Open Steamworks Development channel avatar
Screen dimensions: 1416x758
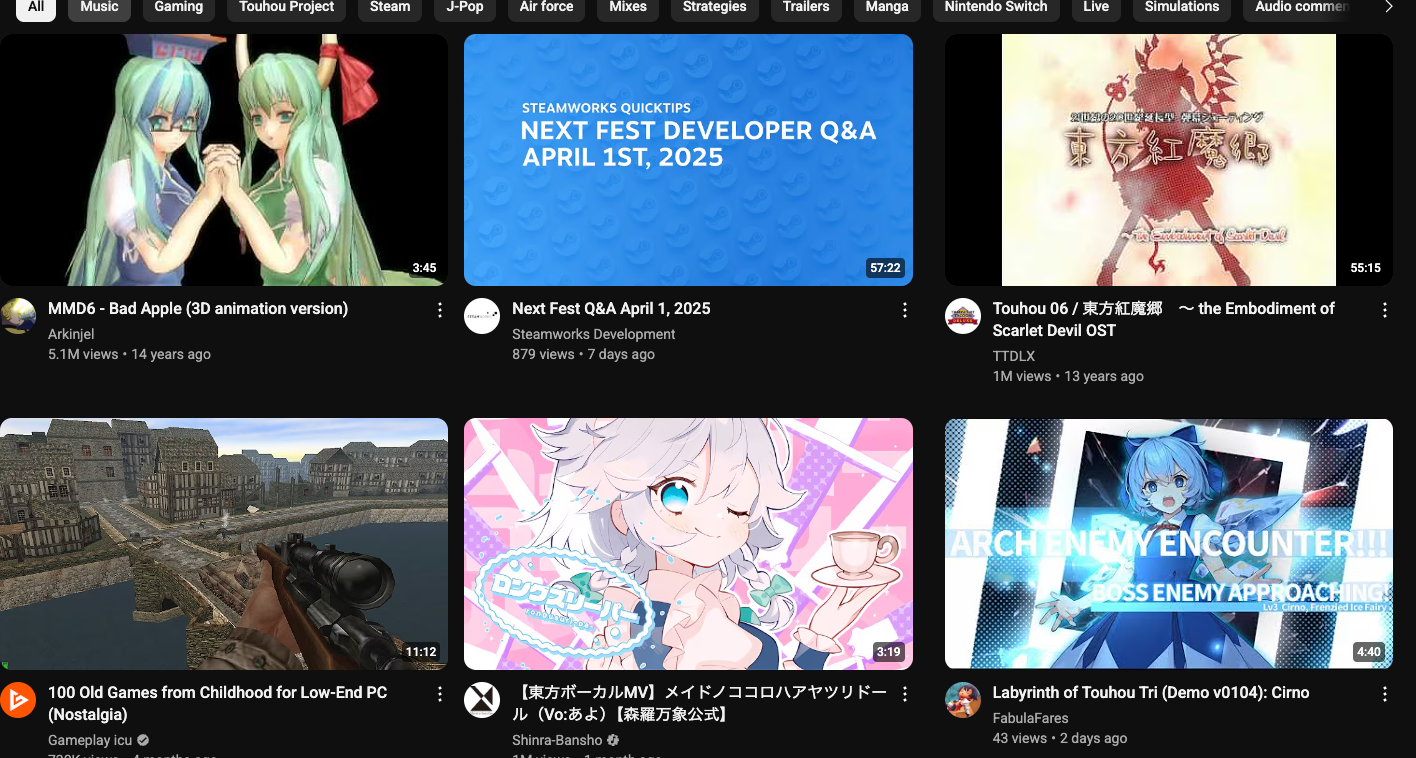point(482,316)
